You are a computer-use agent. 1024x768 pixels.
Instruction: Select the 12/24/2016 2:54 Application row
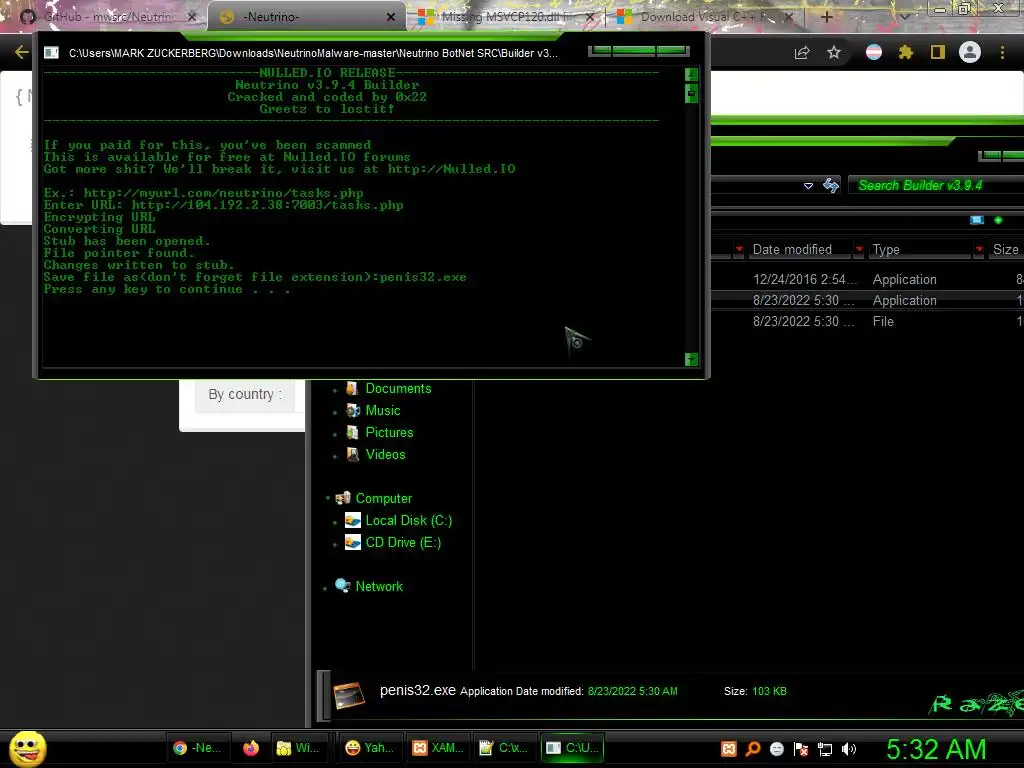(x=867, y=280)
